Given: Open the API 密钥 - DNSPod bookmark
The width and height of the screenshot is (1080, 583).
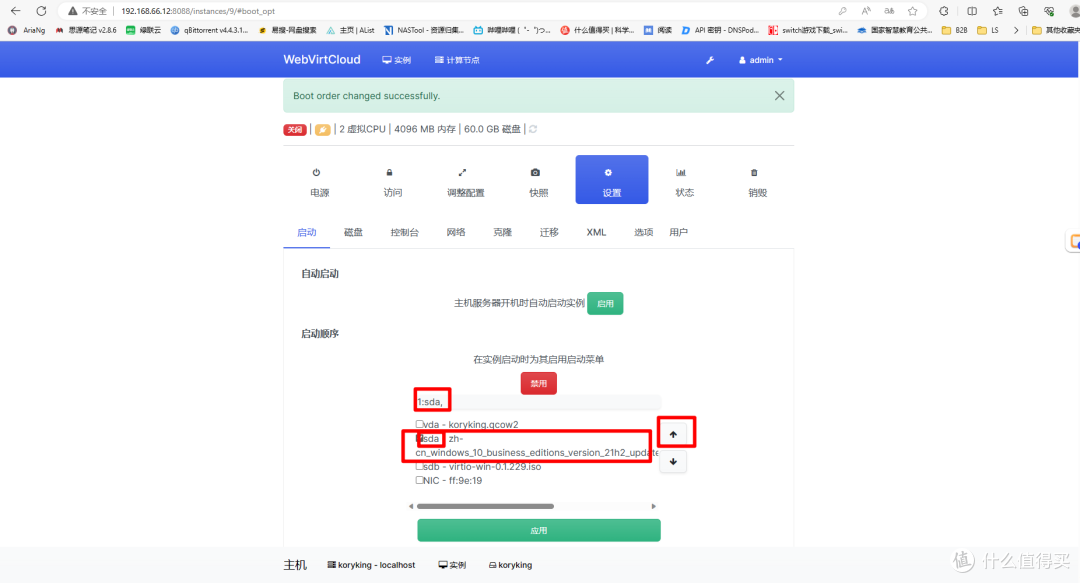Looking at the screenshot, I should (x=720, y=30).
